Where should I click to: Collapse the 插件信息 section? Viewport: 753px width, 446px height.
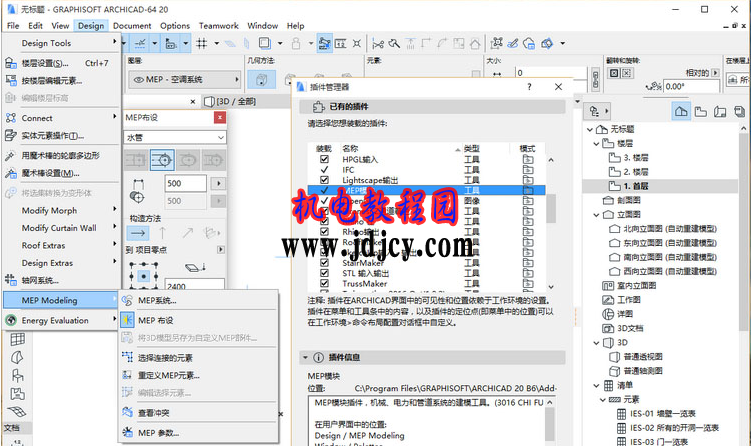(x=306, y=358)
